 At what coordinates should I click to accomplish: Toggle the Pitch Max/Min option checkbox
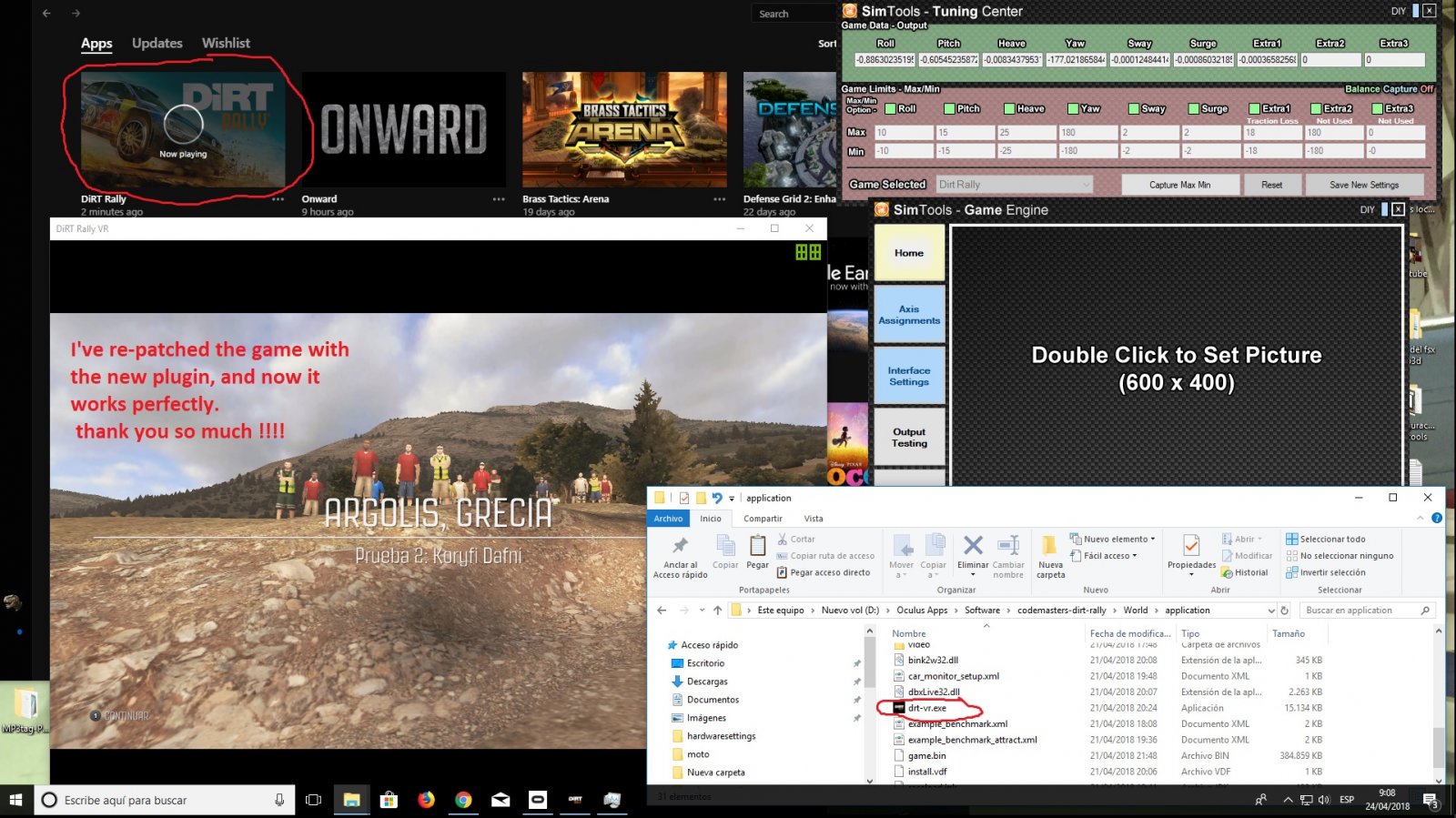click(949, 109)
